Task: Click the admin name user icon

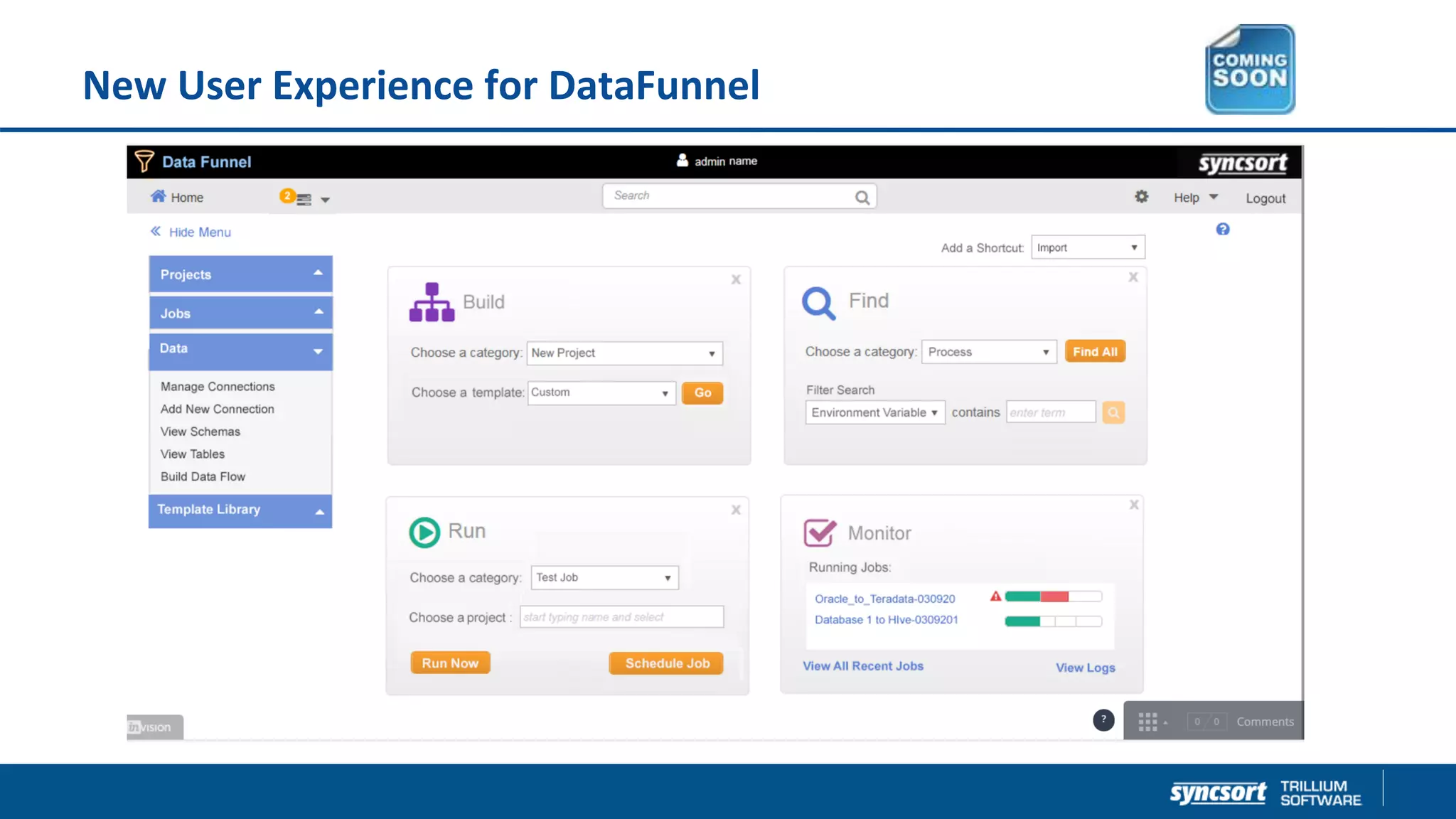Action: [x=682, y=161]
